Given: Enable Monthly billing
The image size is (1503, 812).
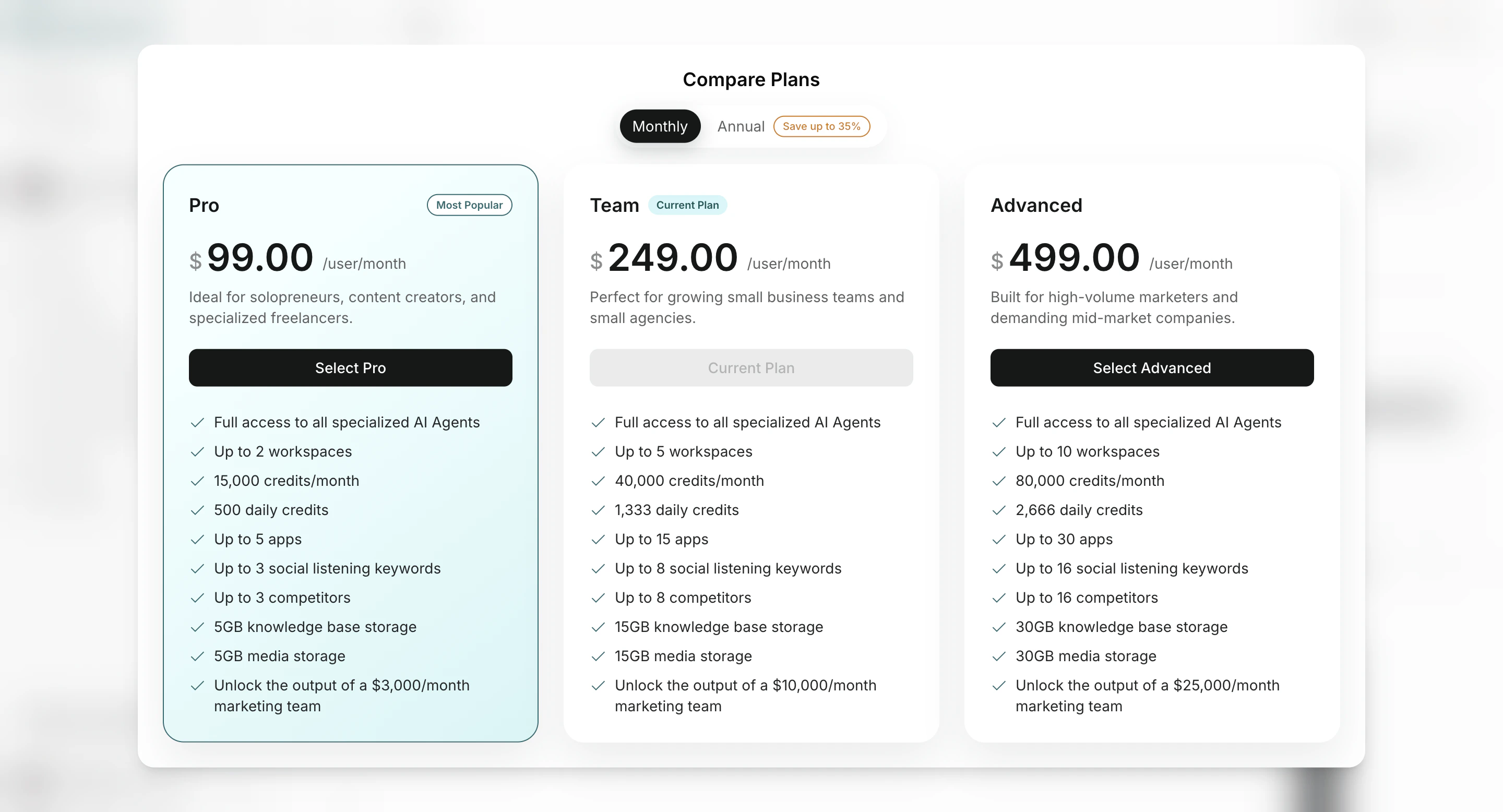Looking at the screenshot, I should coord(659,126).
